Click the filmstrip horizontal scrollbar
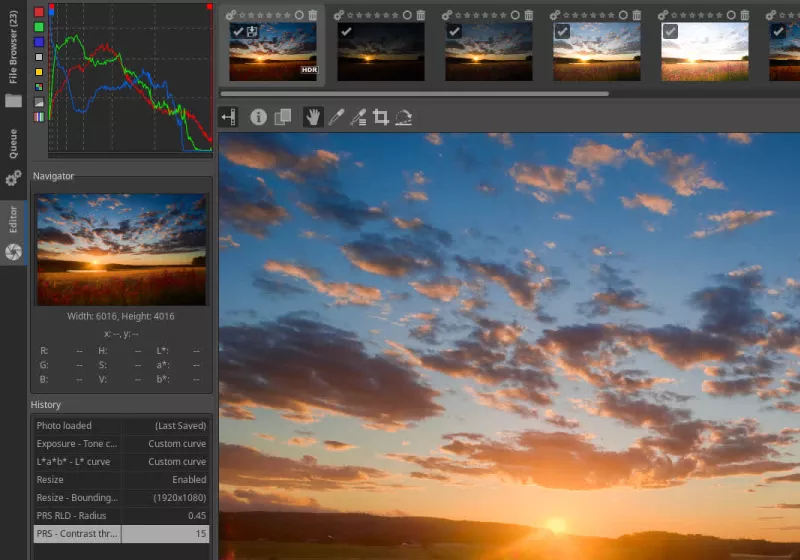 [414, 94]
